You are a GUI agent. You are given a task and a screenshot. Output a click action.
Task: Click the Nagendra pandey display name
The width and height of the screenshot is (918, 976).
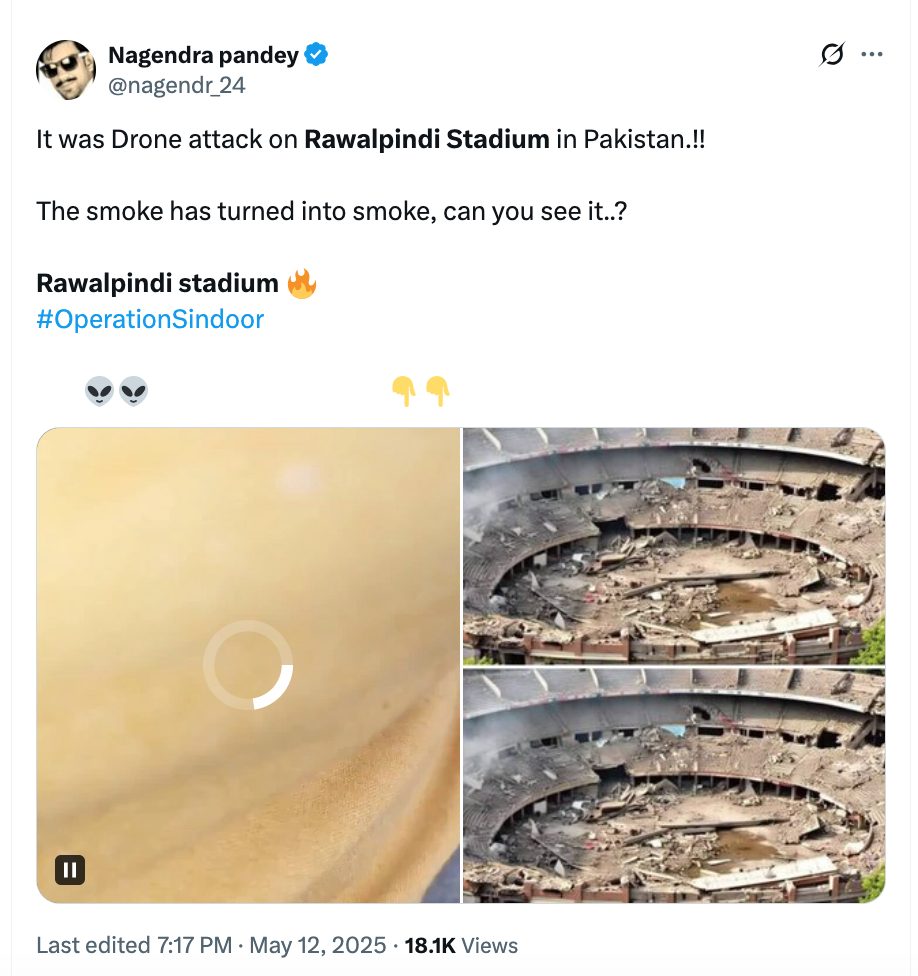tap(204, 55)
